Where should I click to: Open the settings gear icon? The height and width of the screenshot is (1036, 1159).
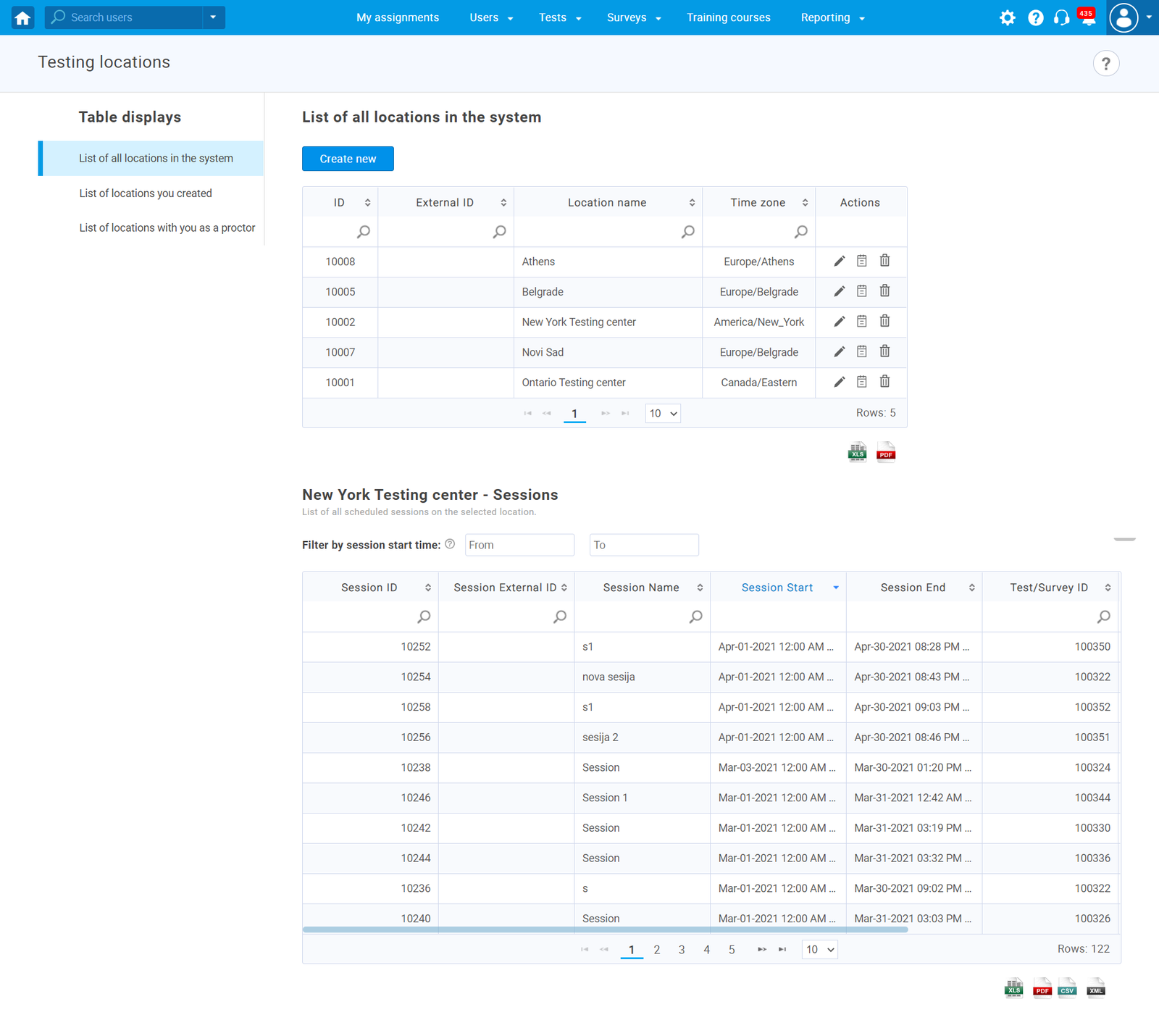click(x=1007, y=17)
